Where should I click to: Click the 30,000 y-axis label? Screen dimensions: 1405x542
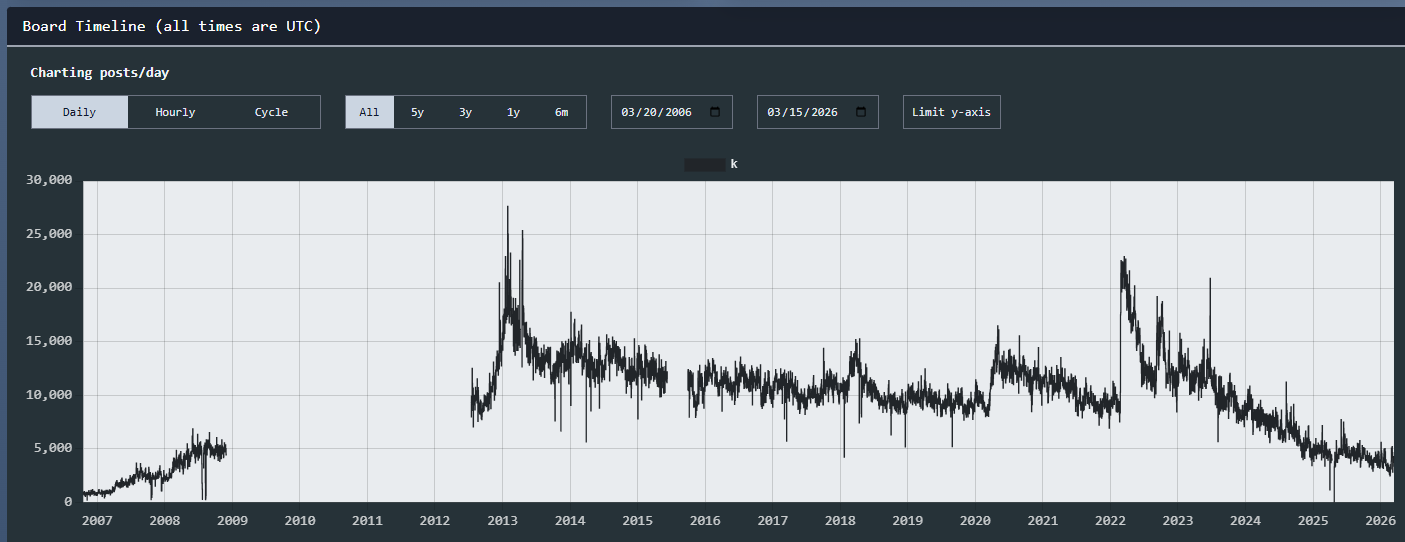[48, 180]
